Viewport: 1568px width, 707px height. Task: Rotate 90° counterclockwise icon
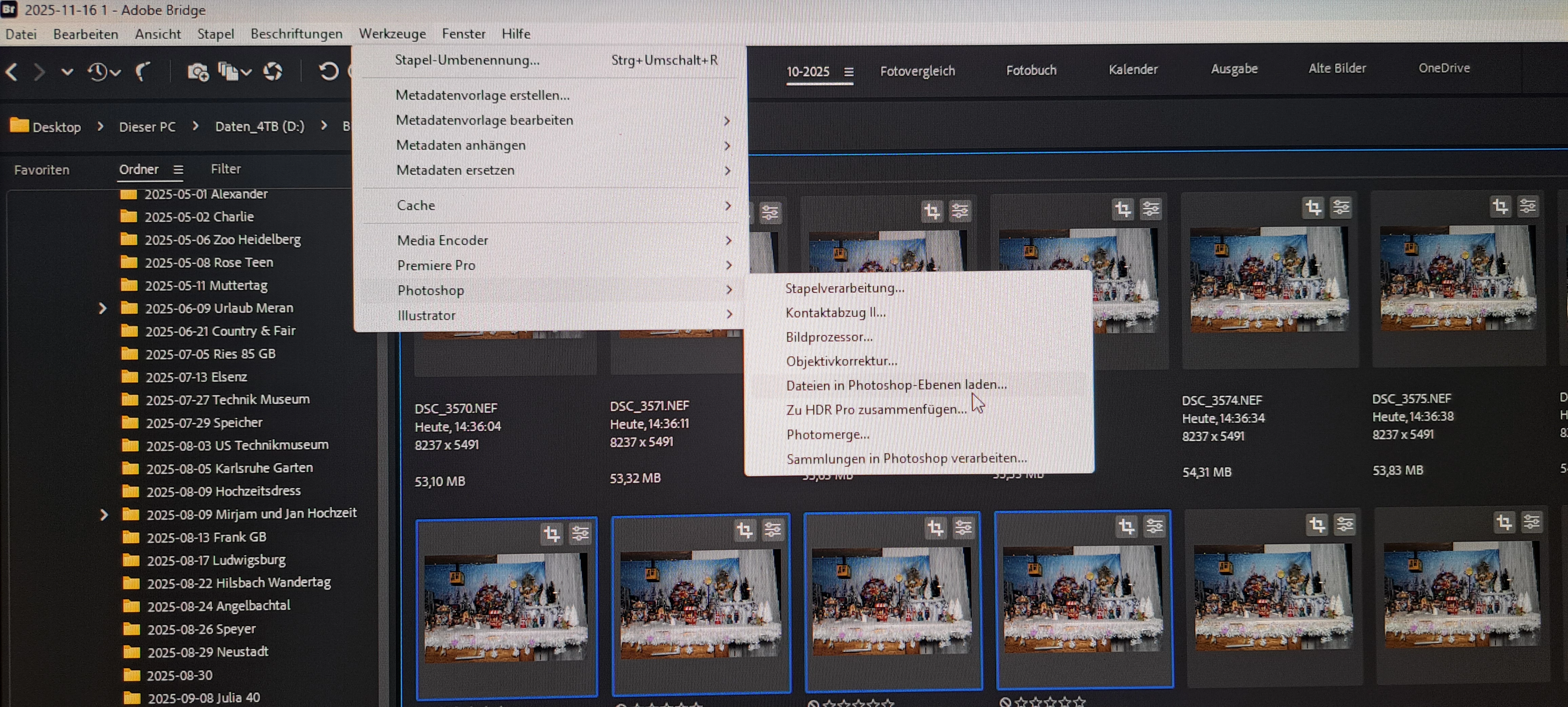pos(328,71)
